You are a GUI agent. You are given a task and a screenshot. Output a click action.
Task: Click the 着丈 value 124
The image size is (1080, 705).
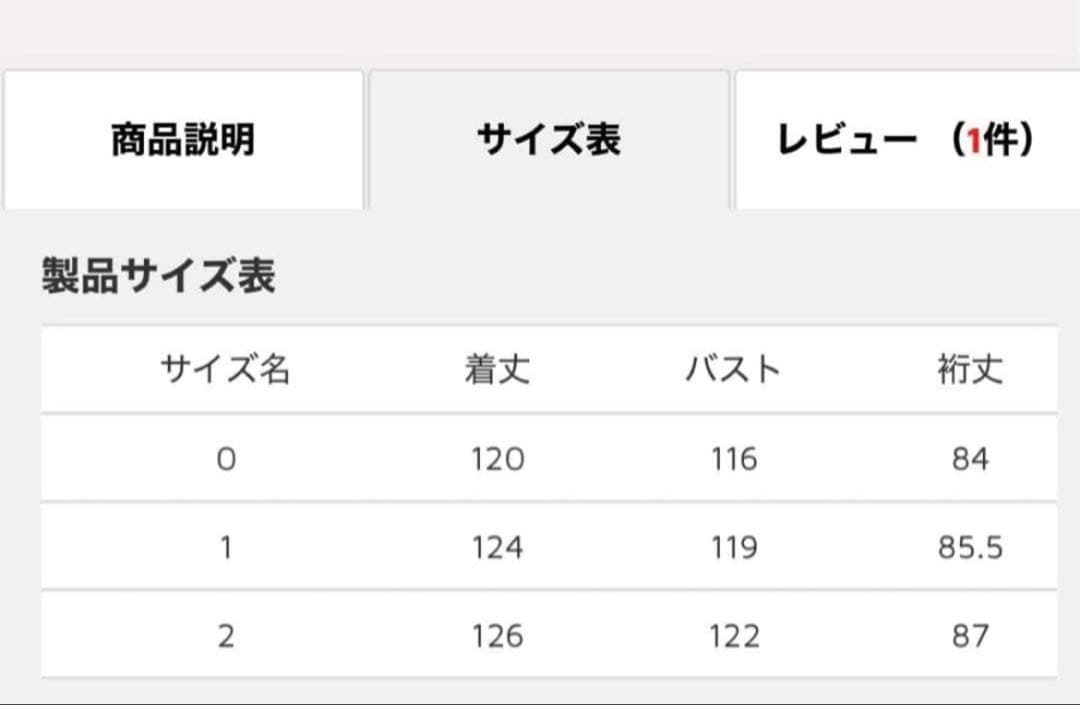pos(497,547)
